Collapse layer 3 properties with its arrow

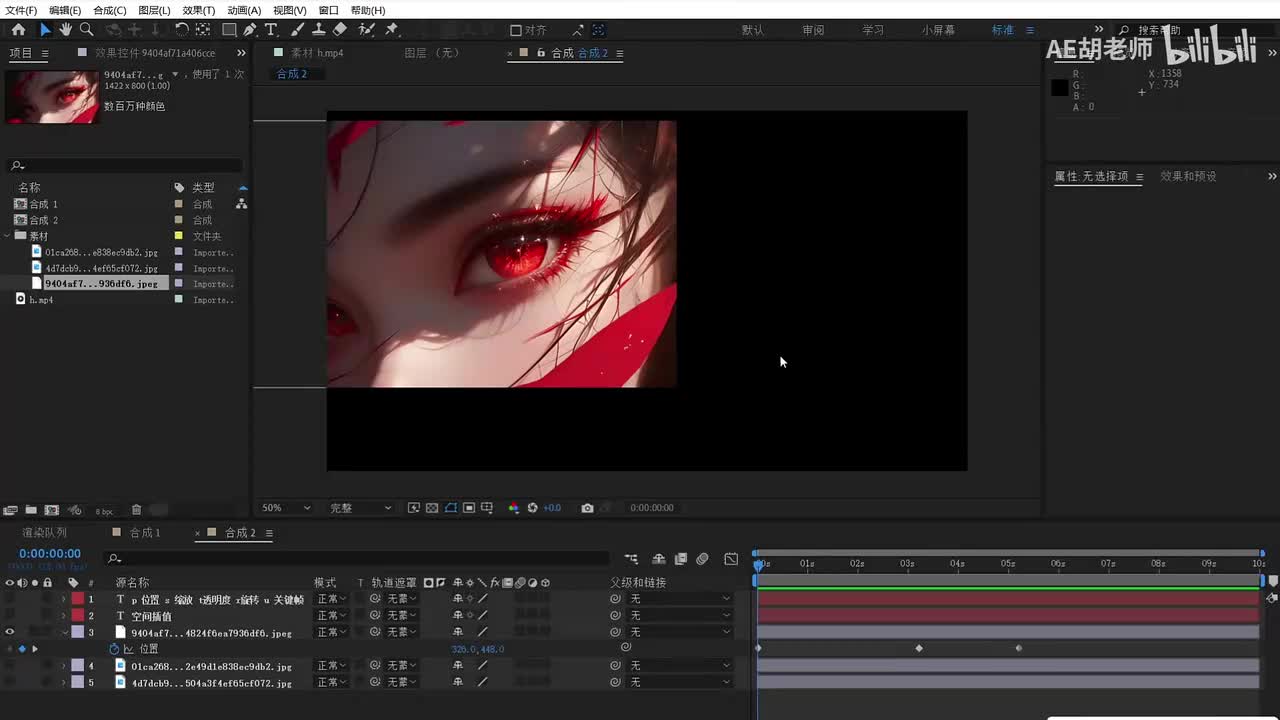point(64,632)
